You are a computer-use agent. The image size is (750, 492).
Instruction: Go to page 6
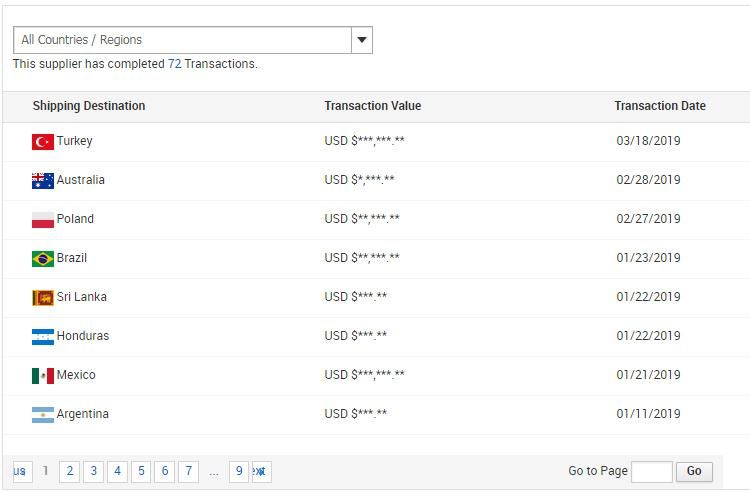coord(165,471)
